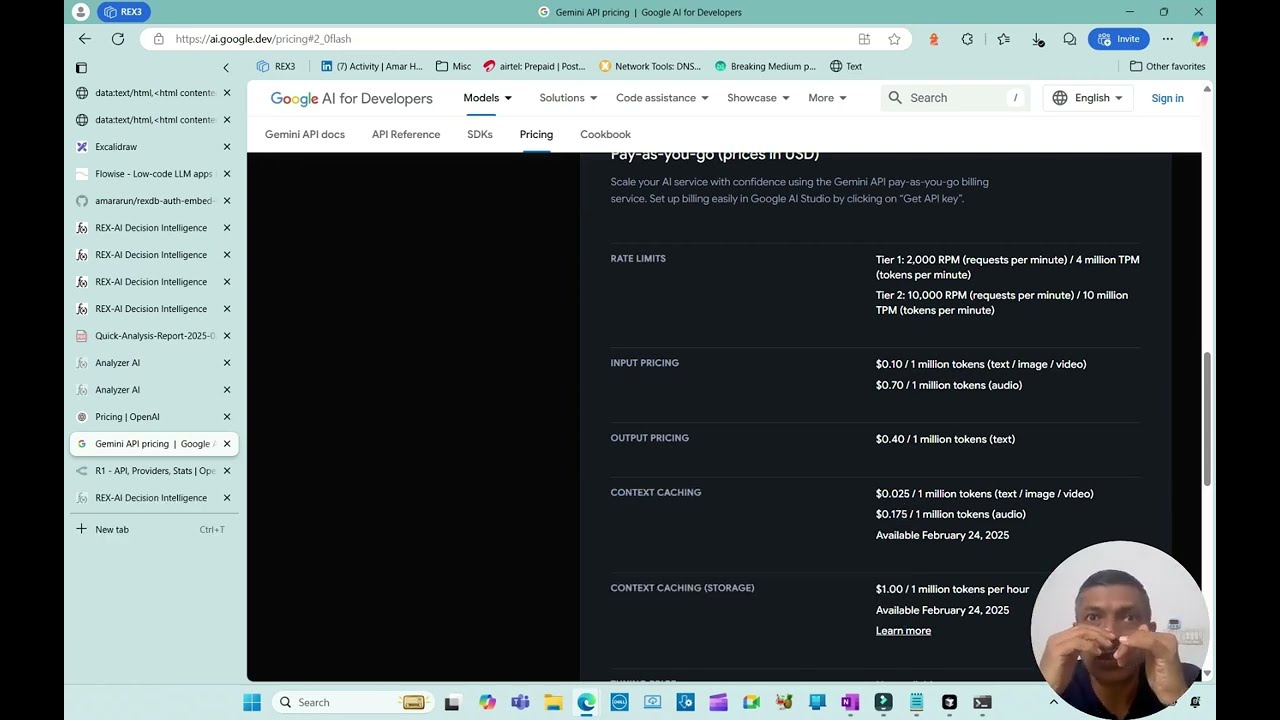Image resolution: width=1280 pixels, height=720 pixels.
Task: Close the Gemini API pricing tab
Action: point(227,444)
